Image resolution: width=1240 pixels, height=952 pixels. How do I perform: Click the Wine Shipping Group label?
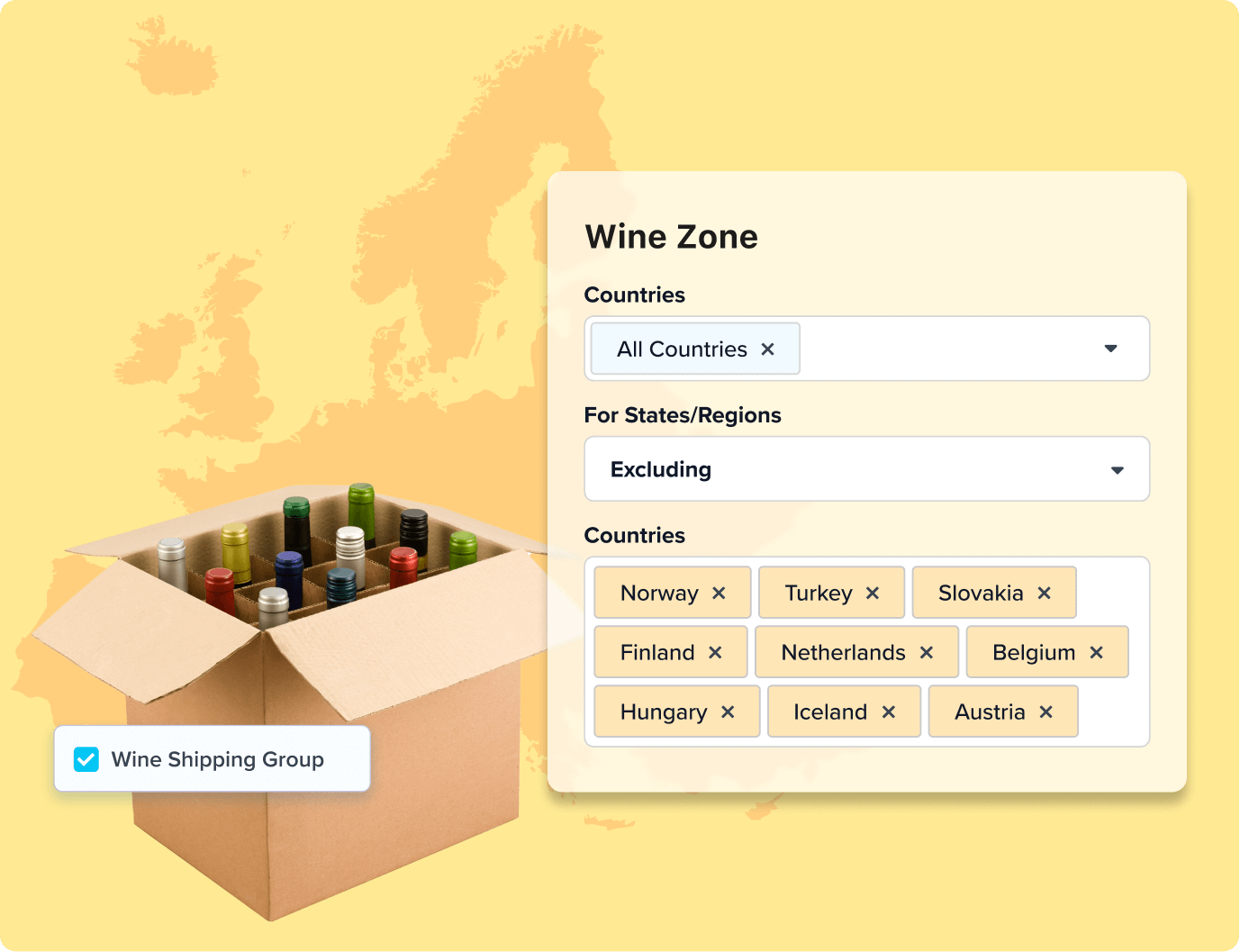(217, 759)
